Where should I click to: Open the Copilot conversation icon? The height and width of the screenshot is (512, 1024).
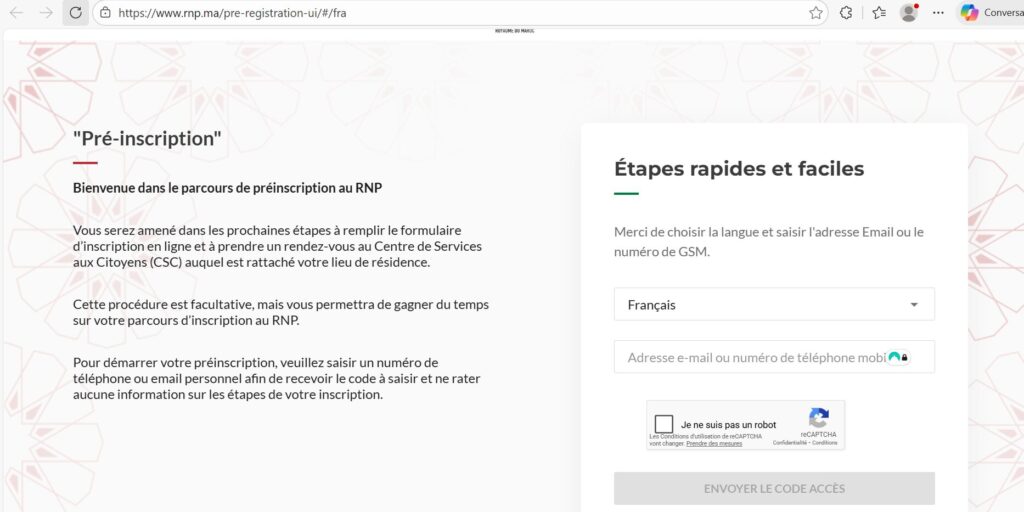point(969,13)
